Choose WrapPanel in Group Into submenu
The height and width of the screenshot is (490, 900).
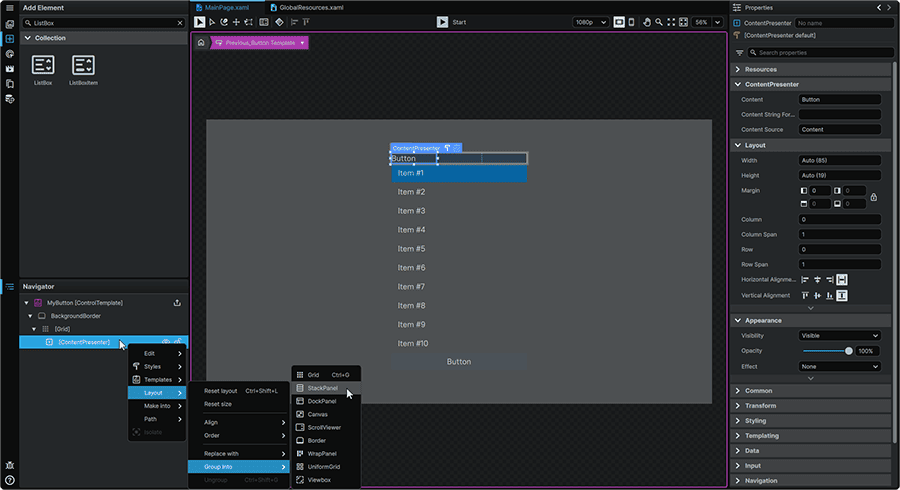pos(326,453)
